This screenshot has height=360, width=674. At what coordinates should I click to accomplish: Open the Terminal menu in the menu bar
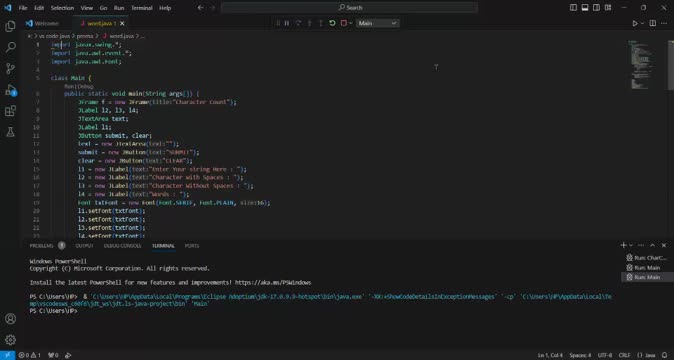tap(141, 8)
